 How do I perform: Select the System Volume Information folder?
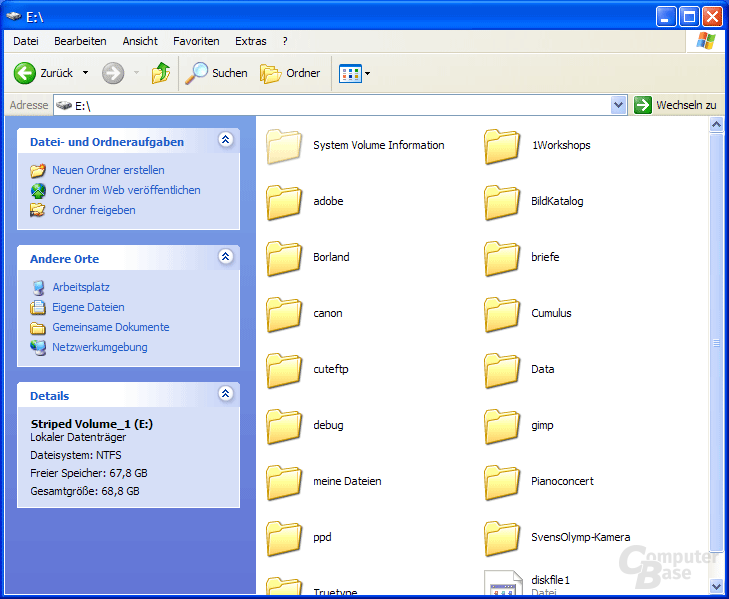pos(284,146)
